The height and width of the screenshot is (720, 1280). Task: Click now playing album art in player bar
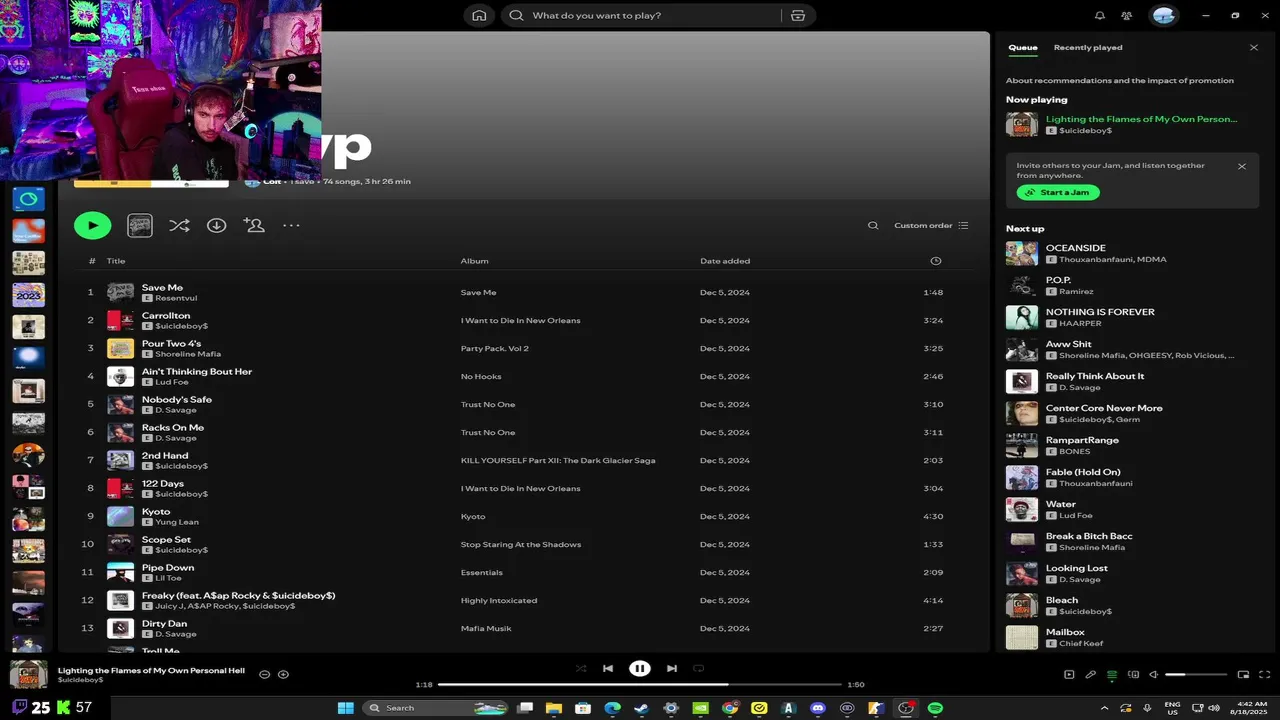pos(29,674)
